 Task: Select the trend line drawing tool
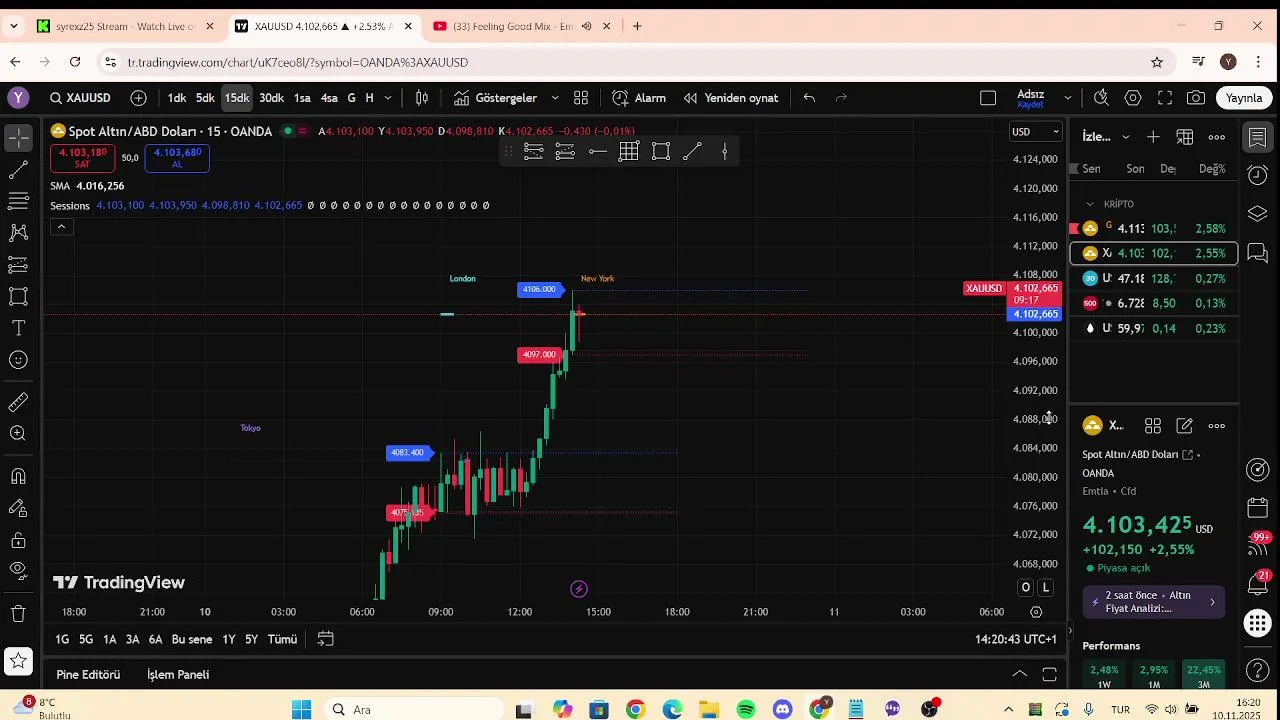18,170
